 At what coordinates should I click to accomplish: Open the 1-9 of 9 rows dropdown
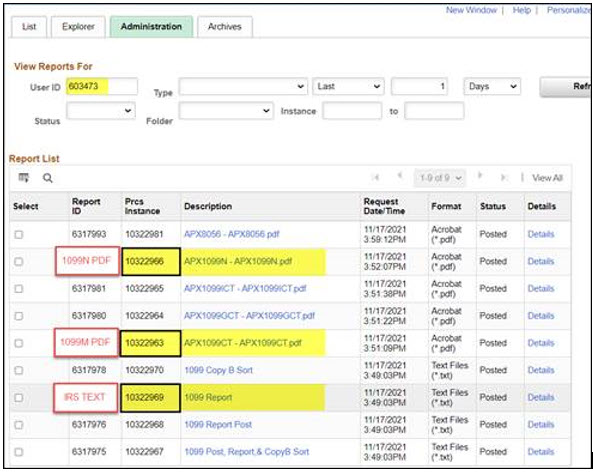point(440,178)
